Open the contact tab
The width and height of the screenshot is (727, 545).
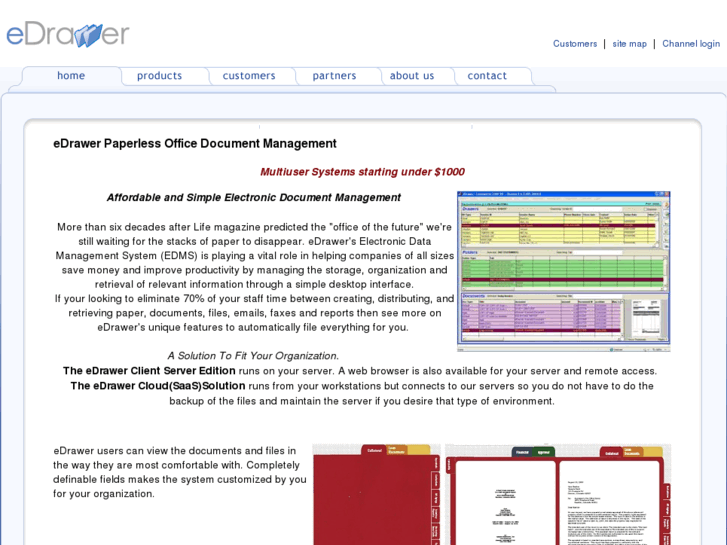point(487,76)
